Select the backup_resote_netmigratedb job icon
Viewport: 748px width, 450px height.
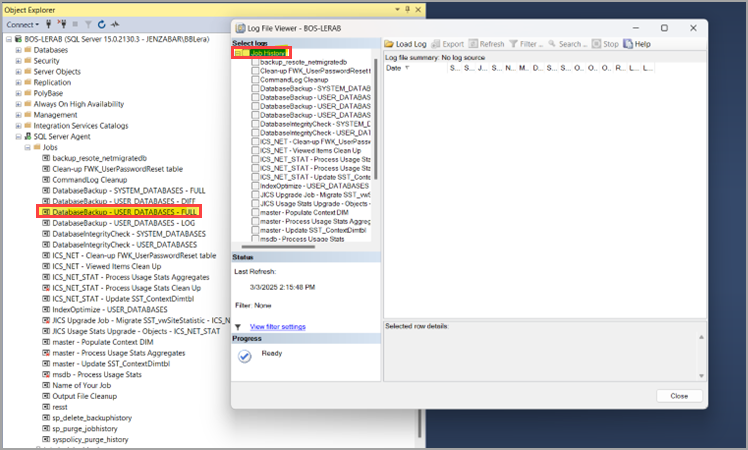tap(46, 158)
